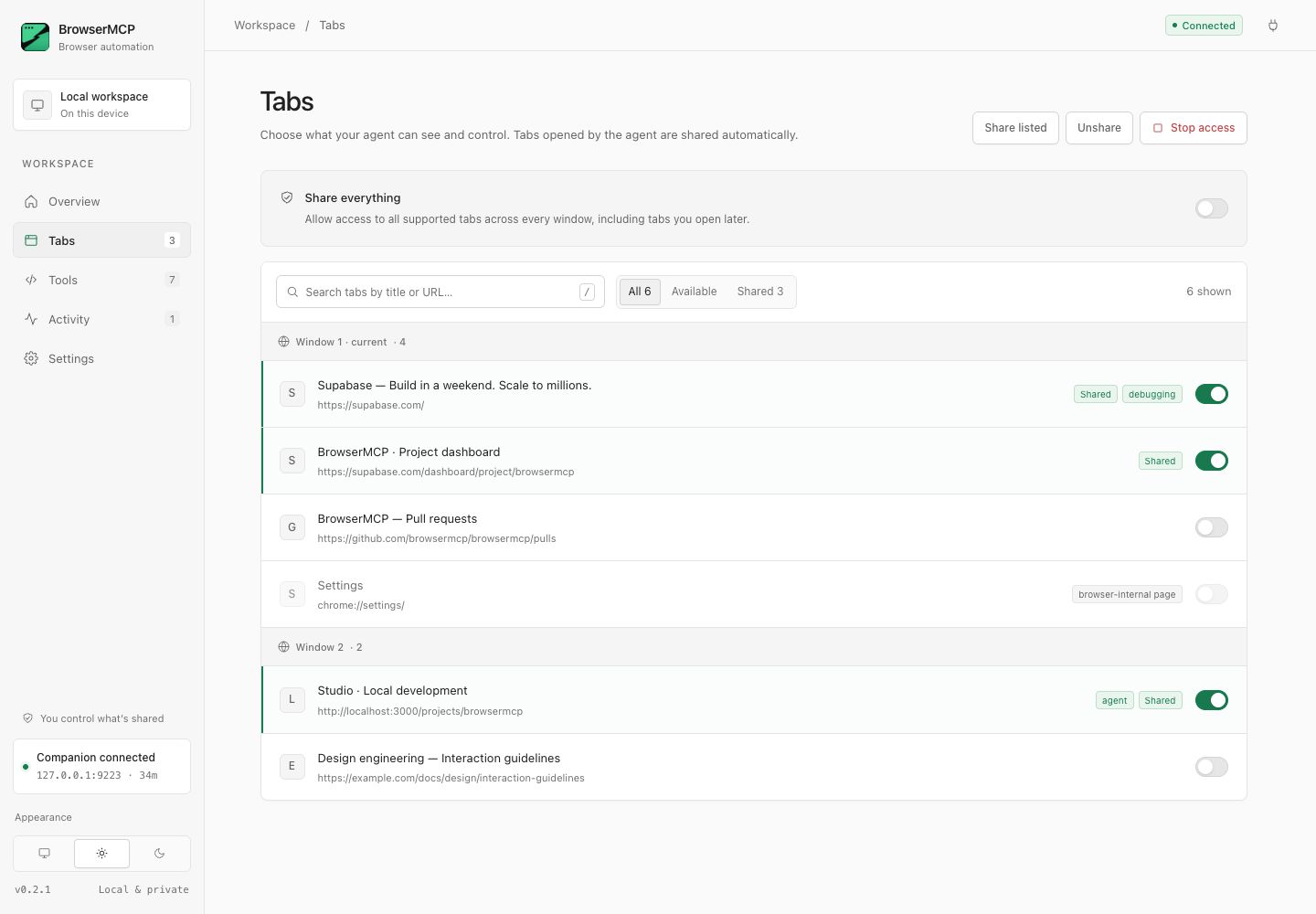Select dark appearance moon icon
The height and width of the screenshot is (914, 1316).
click(160, 854)
